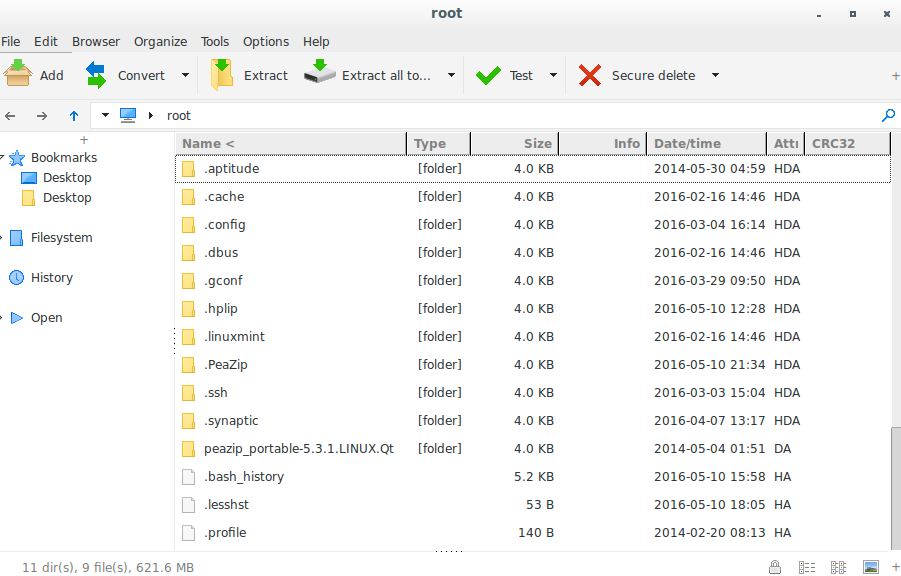Screen dimensions: 901x576
Task: Click the lock icon in the status bar
Action: point(775,567)
